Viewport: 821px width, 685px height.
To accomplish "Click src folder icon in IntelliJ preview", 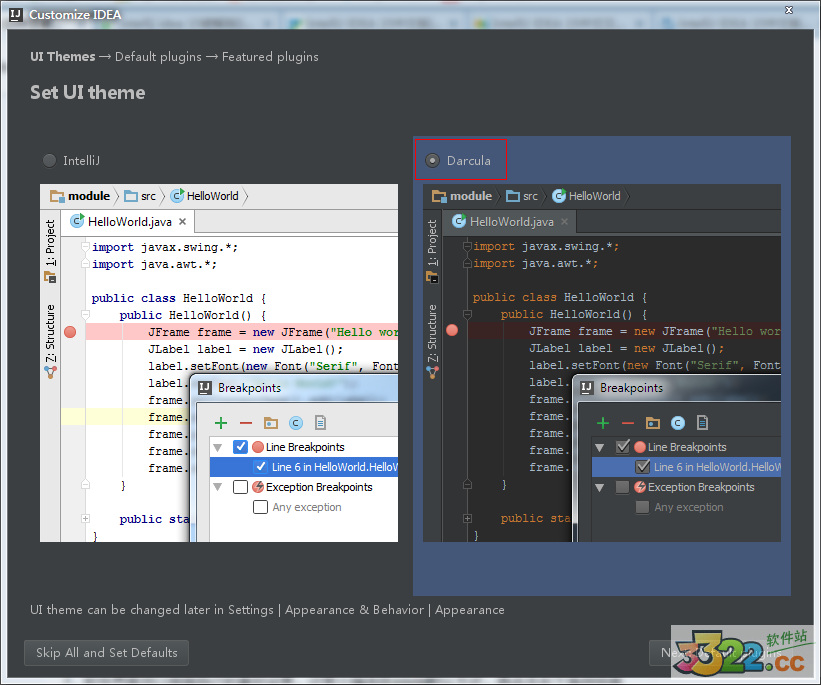I will click(x=130, y=196).
